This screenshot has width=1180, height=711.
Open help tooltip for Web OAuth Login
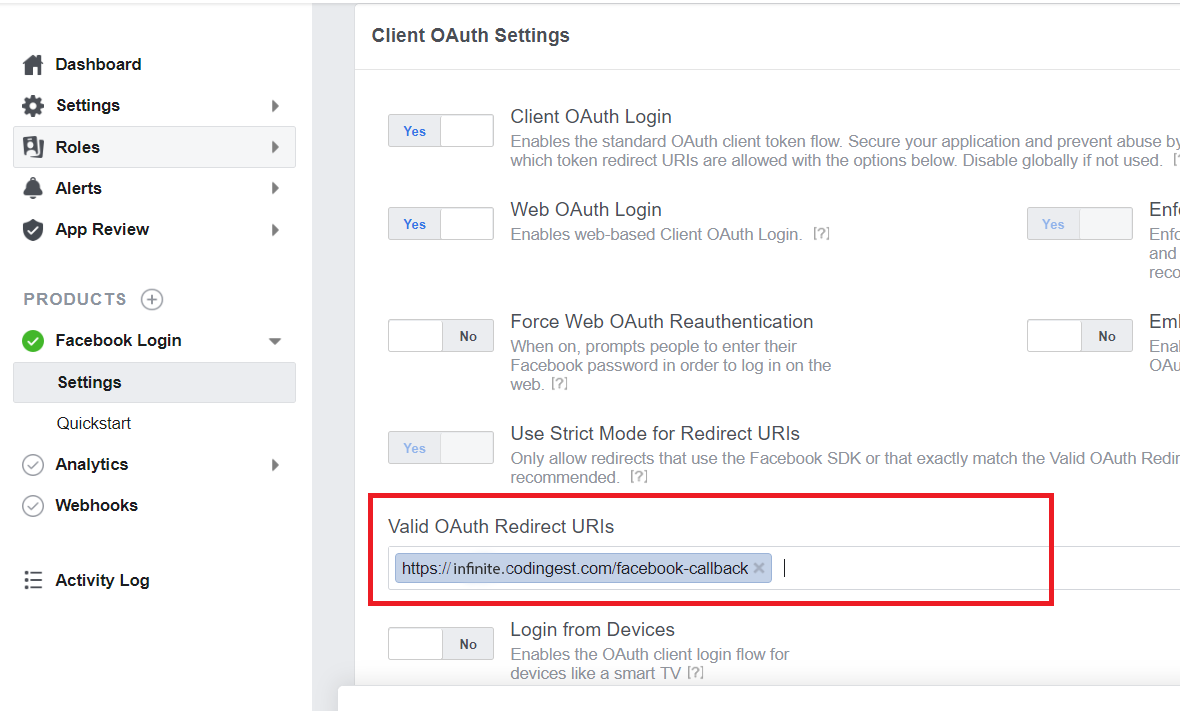[821, 234]
